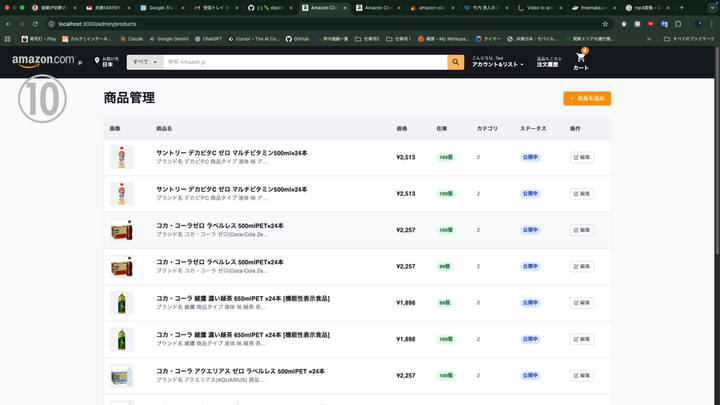Click the 商品を追加 button
Viewport: 720px width, 405px height.
point(587,98)
